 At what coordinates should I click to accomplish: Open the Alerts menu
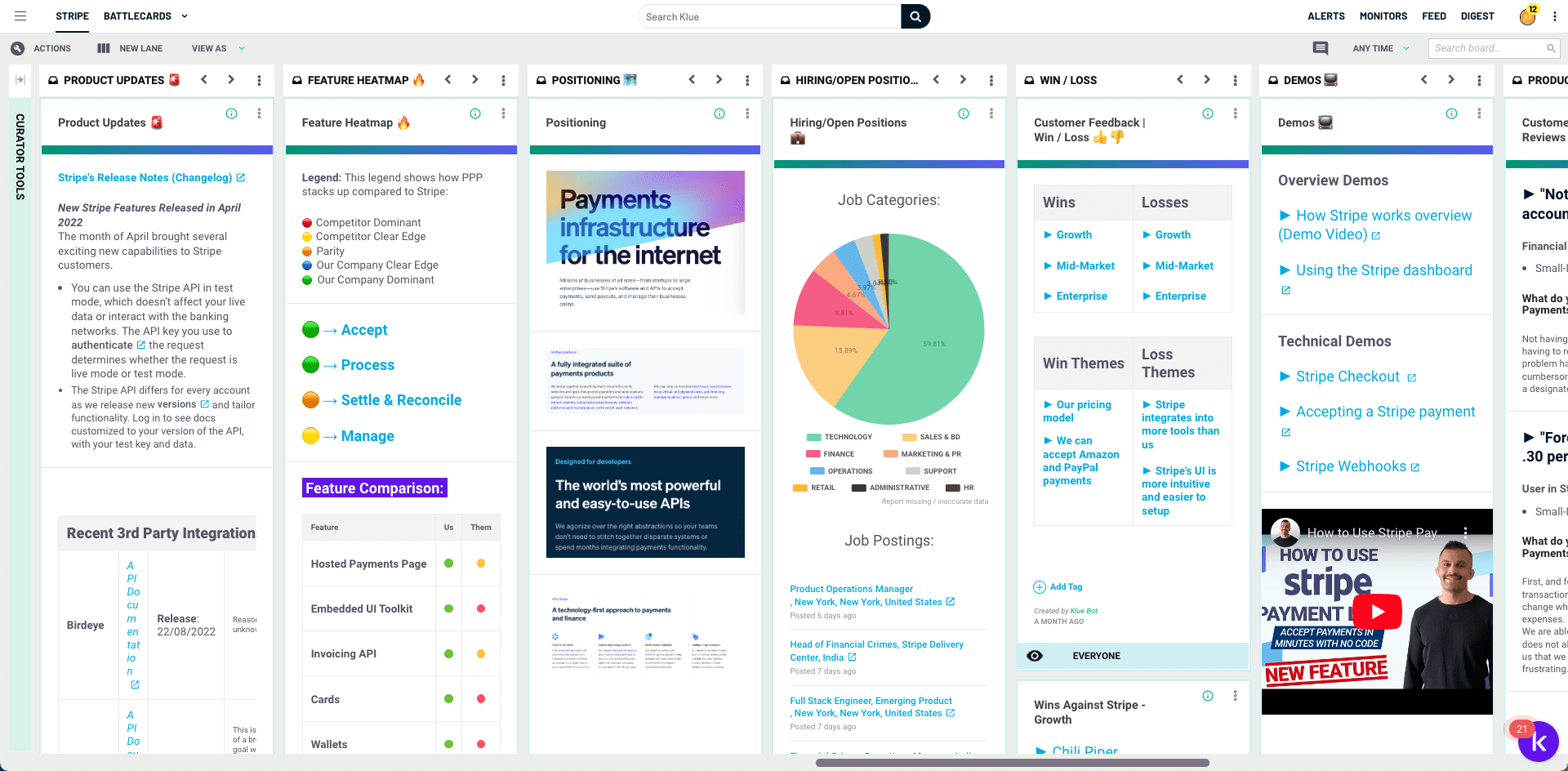coord(1326,16)
